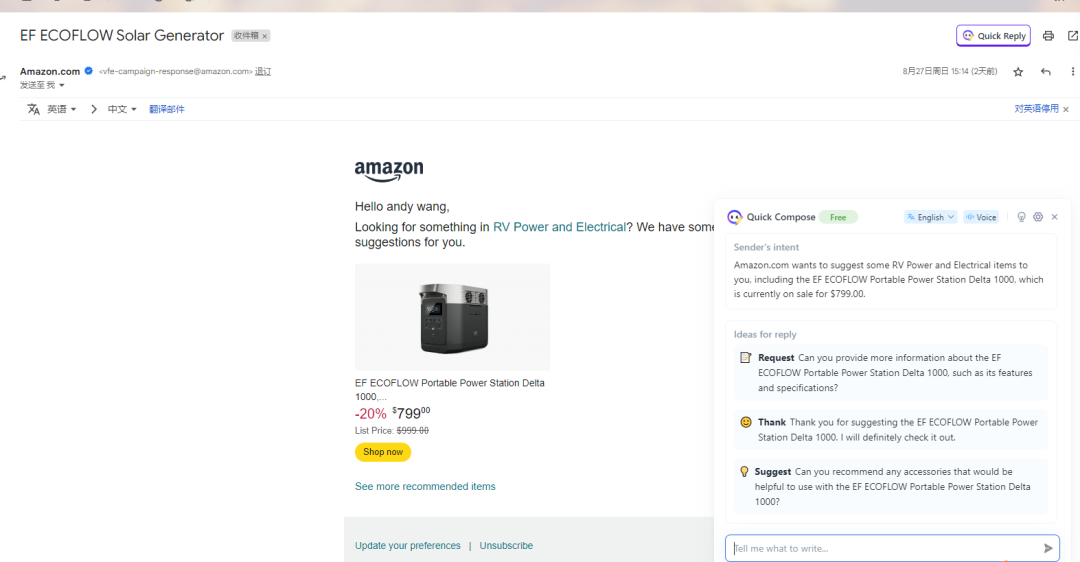Open the target language 中文 dropdown
This screenshot has height=562, width=1080.
pyautogui.click(x=122, y=110)
